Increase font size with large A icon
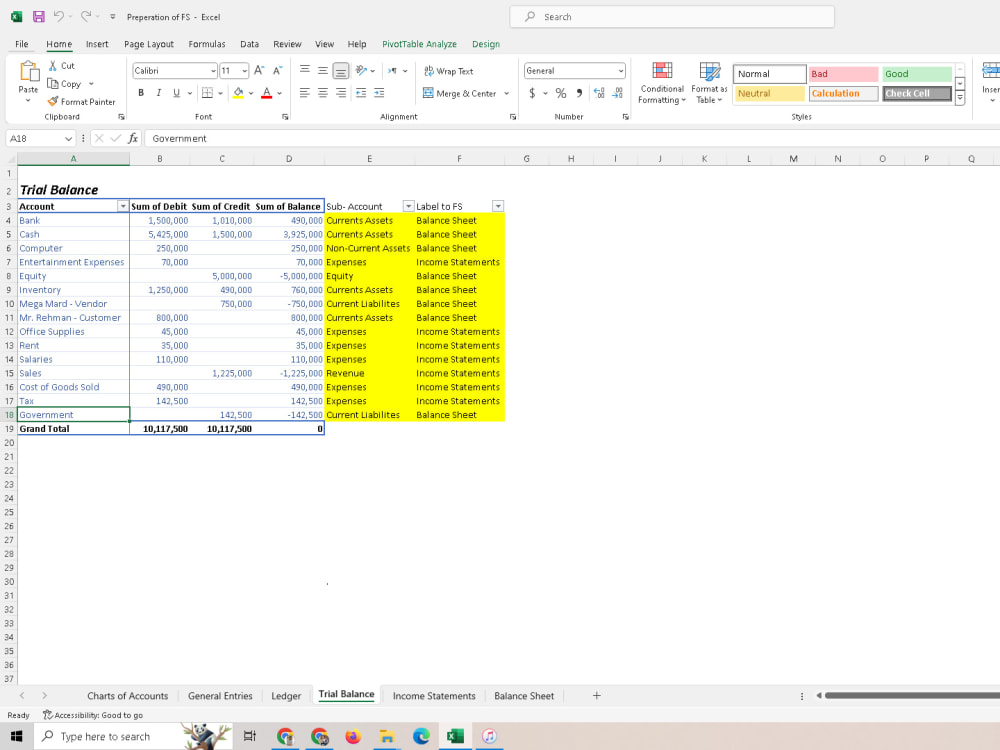The image size is (1000, 750). [x=258, y=71]
